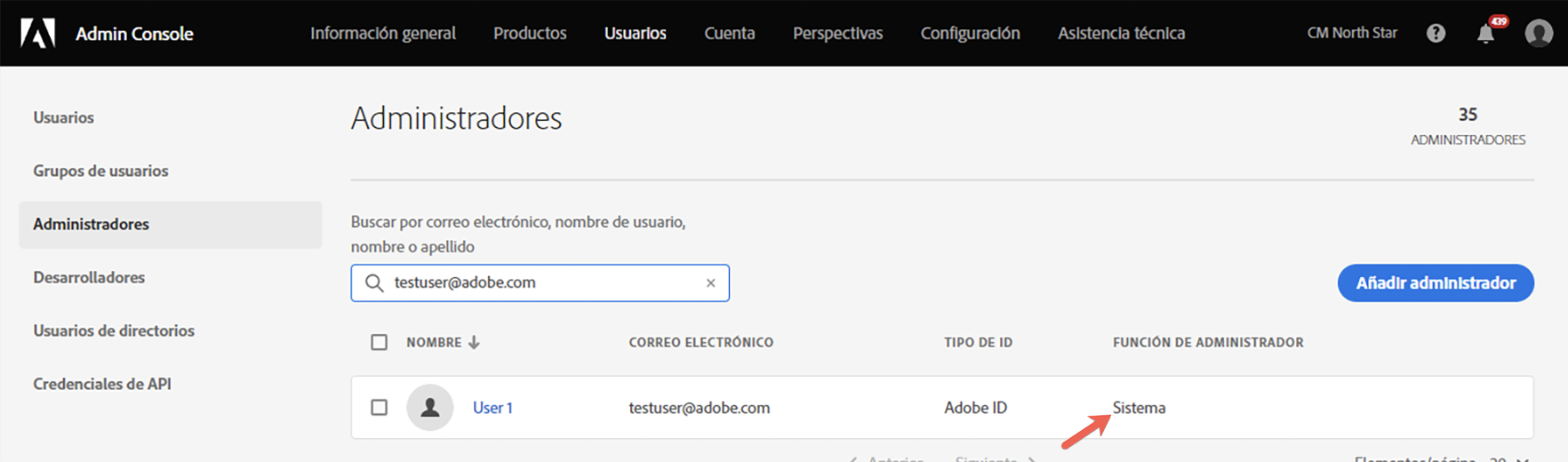This screenshot has width=1568, height=462.
Task: Open Información general tab
Action: [x=383, y=33]
